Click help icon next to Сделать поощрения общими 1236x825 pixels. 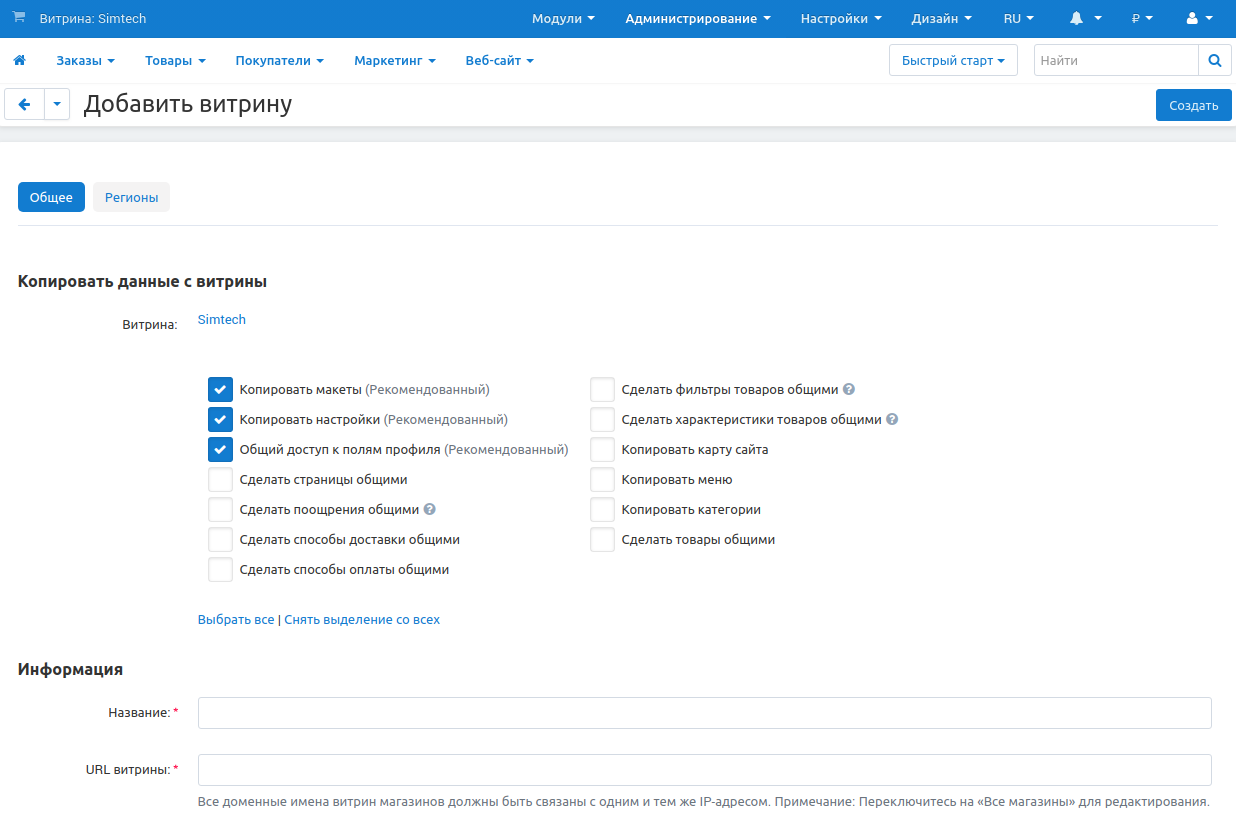point(429,509)
